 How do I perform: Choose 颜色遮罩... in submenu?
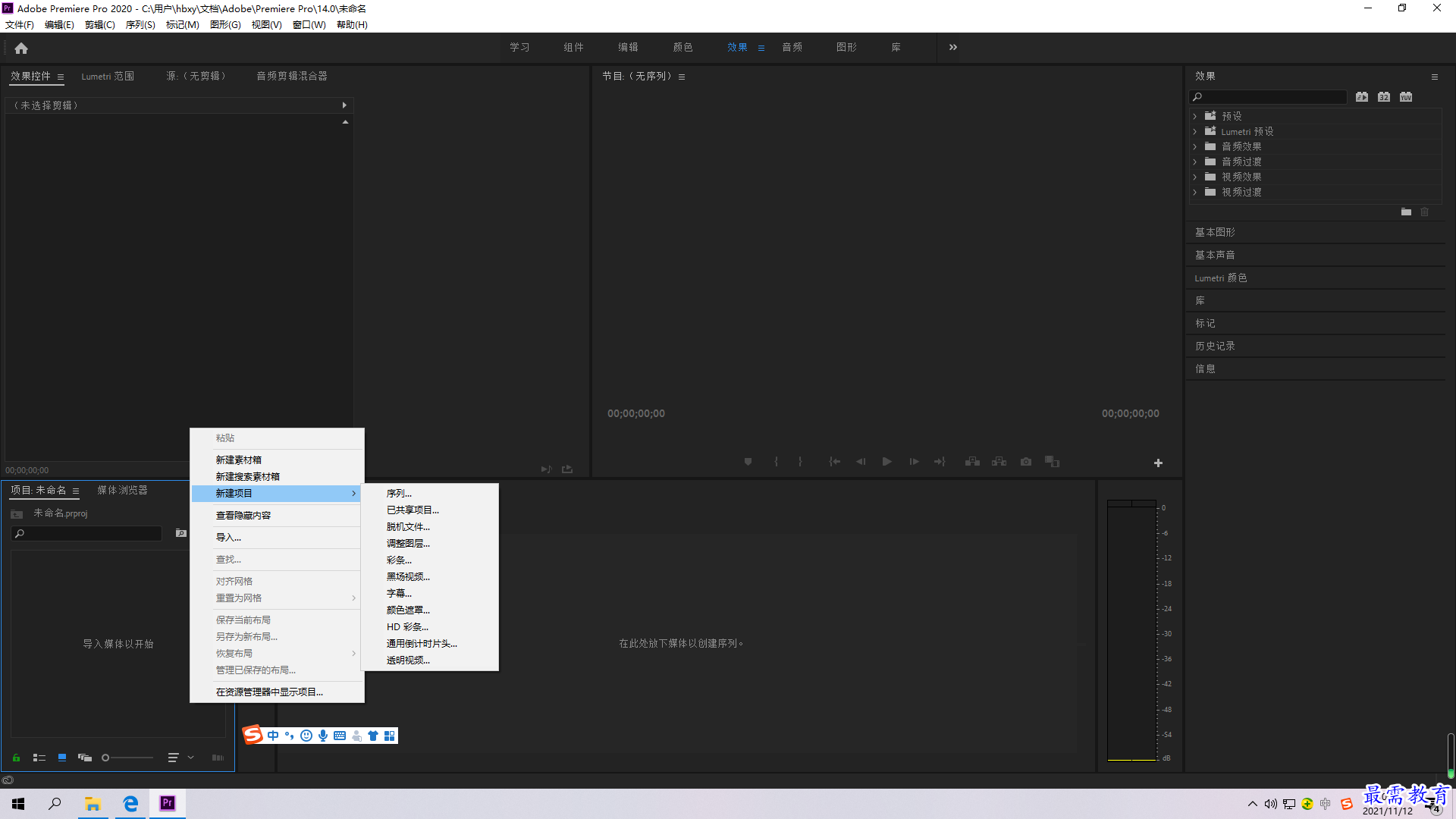(x=408, y=610)
